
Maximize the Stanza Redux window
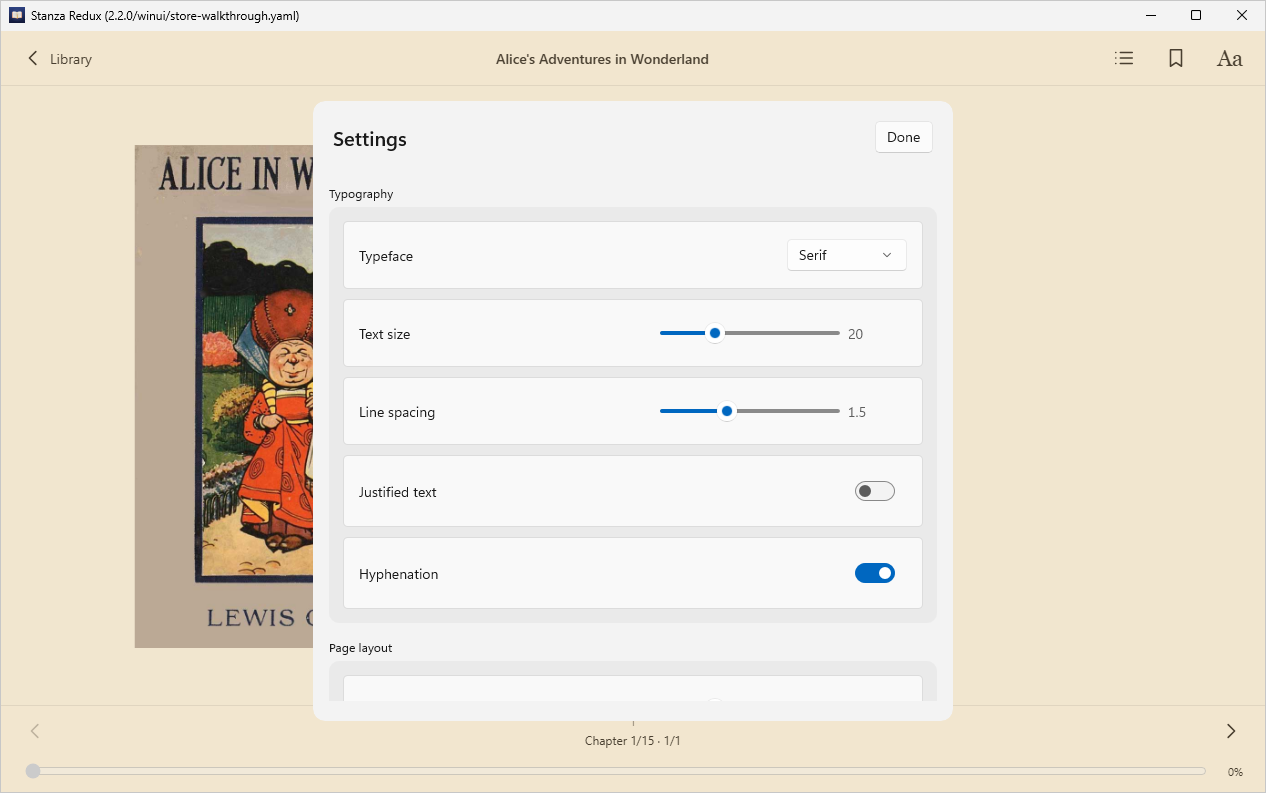(x=1196, y=15)
